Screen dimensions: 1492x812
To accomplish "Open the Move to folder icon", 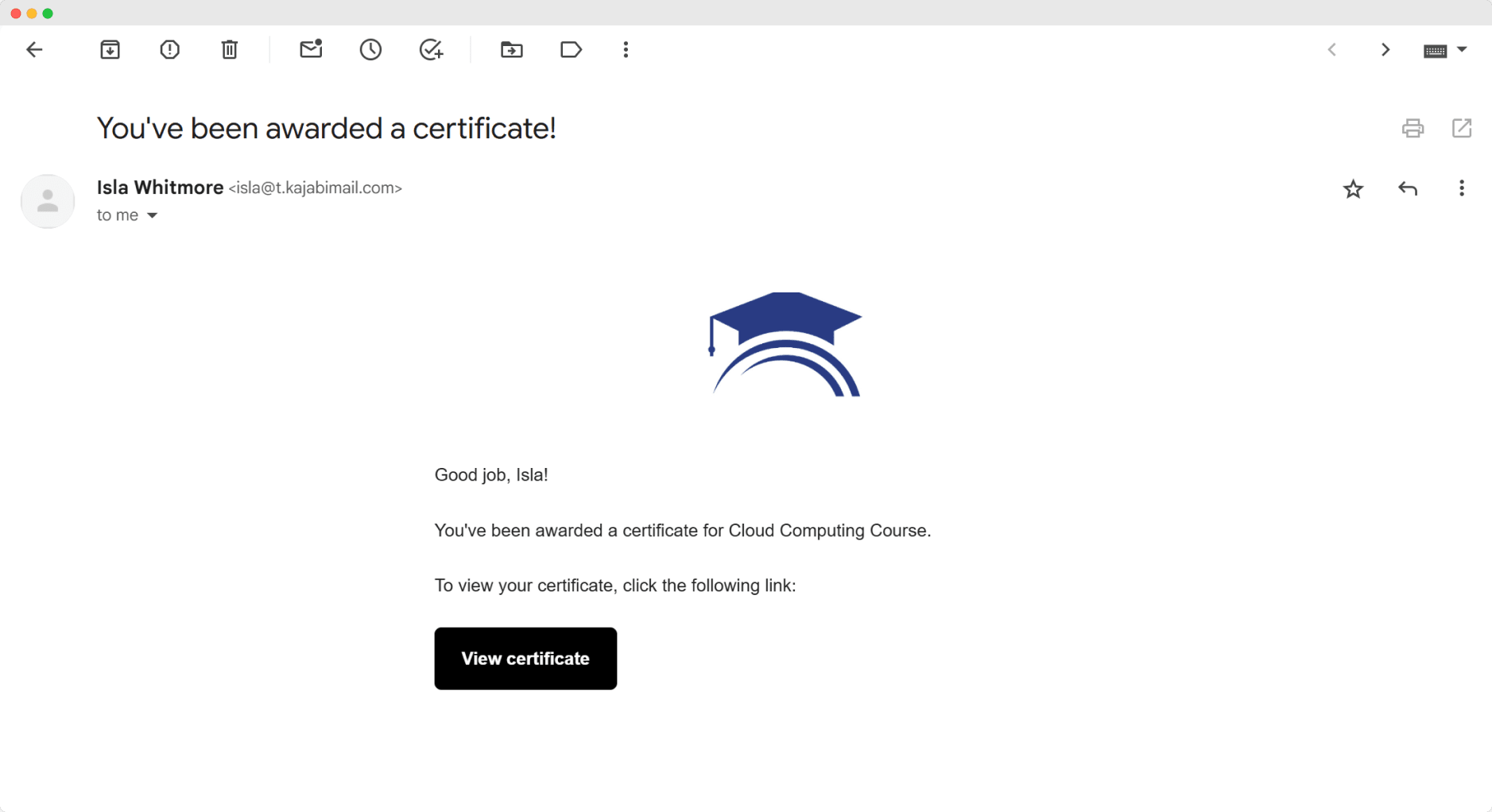I will tap(512, 50).
